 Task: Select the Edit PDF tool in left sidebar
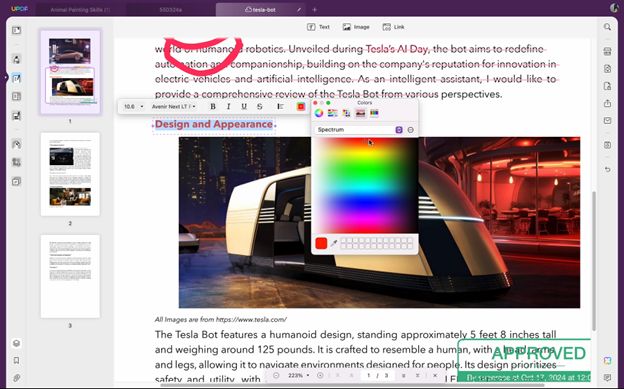coord(16,78)
